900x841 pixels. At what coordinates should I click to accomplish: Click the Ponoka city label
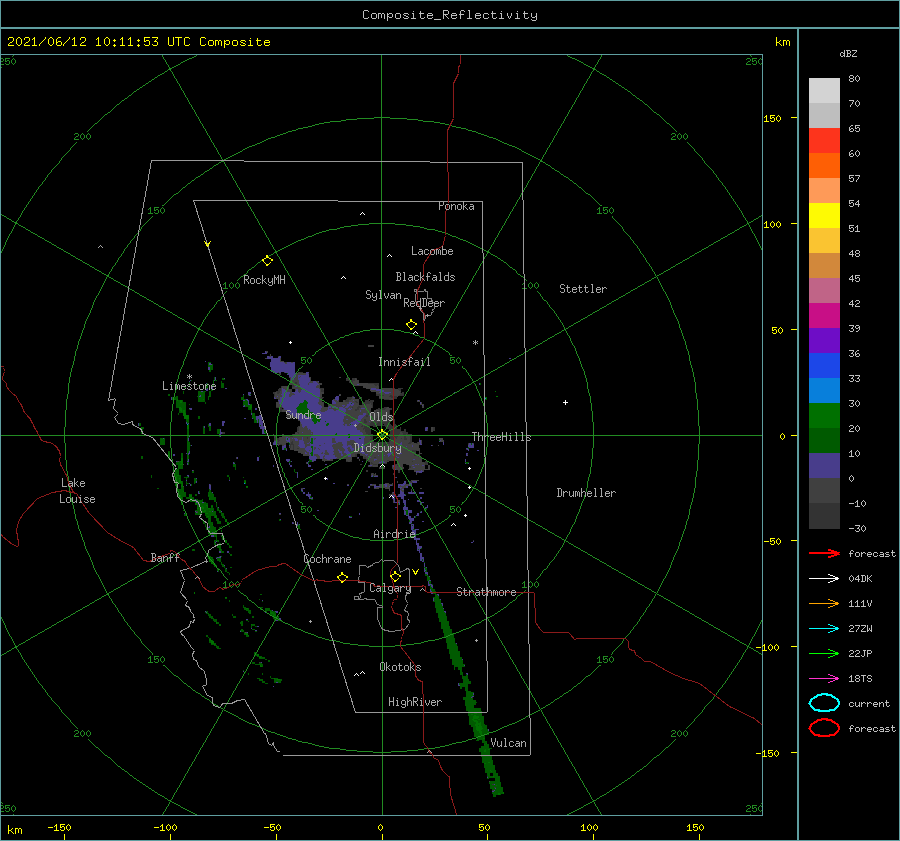point(456,206)
